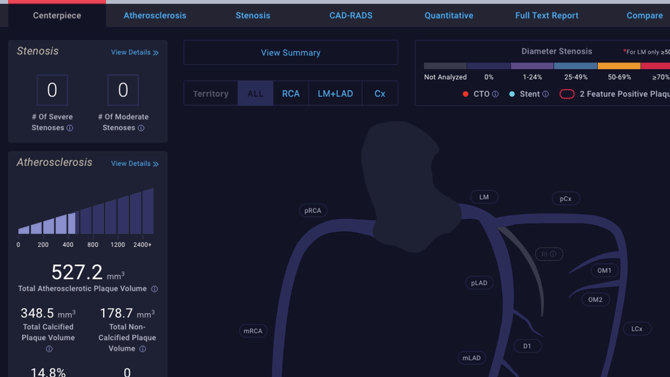The image size is (670, 377).
Task: Click info icon beside Severe Stenoses
Action: (70, 128)
